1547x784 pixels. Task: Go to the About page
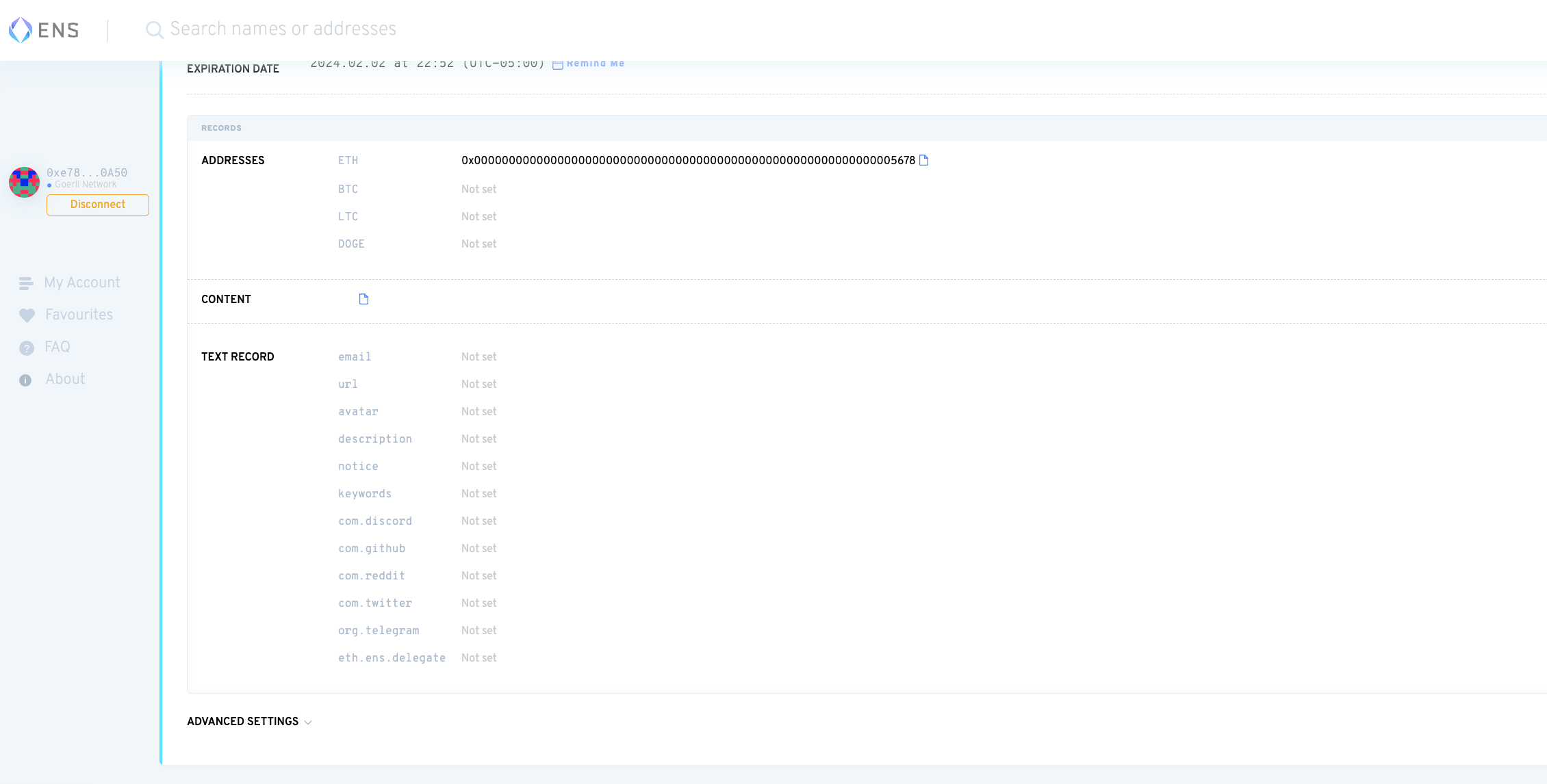pyautogui.click(x=65, y=379)
